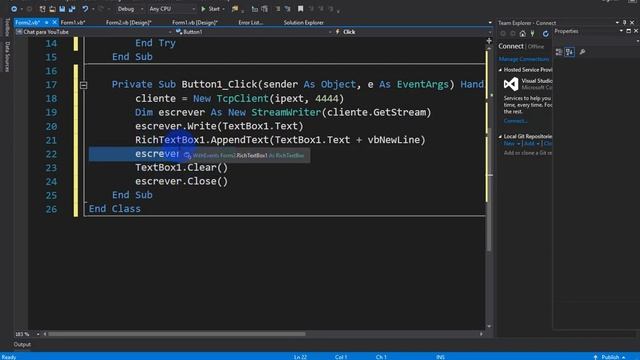
Task: Click the End Class text line
Action: coord(115,209)
